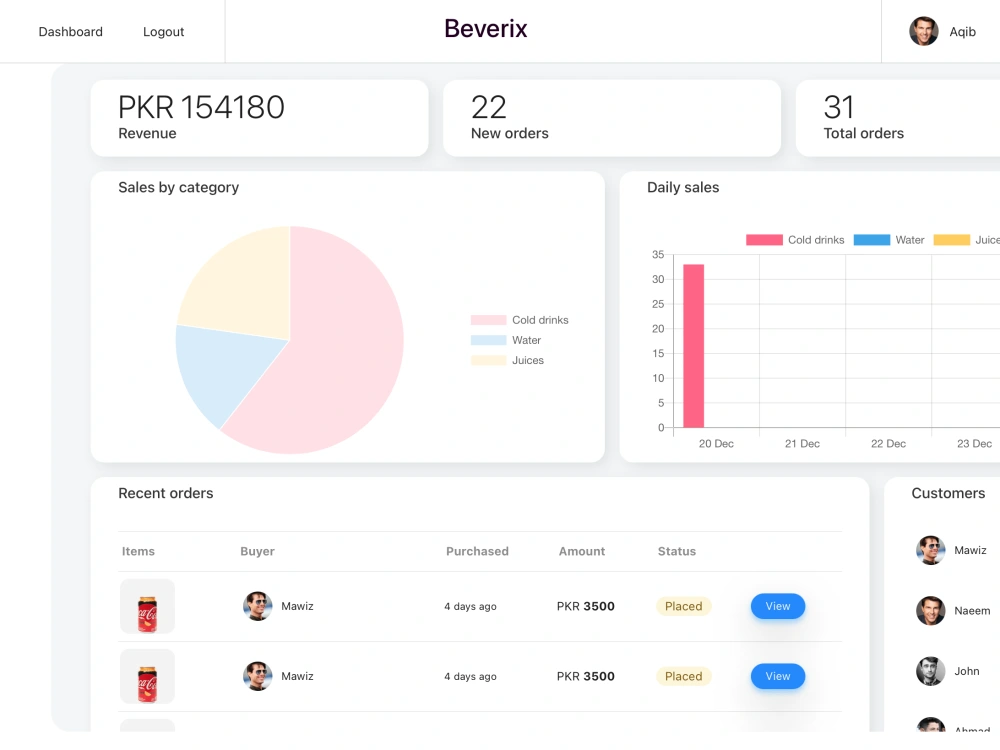This screenshot has width=1000, height=750.
Task: Toggle Juices legend swatch in pie chart
Action: coord(489,360)
